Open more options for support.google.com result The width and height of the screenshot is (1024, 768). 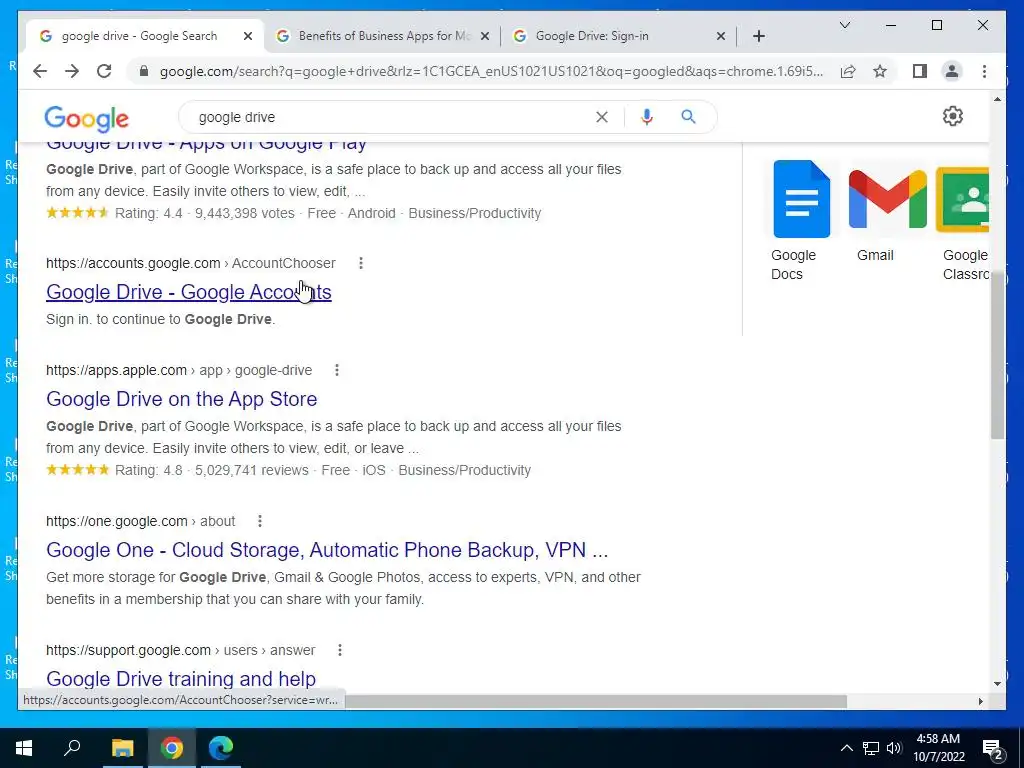[340, 650]
